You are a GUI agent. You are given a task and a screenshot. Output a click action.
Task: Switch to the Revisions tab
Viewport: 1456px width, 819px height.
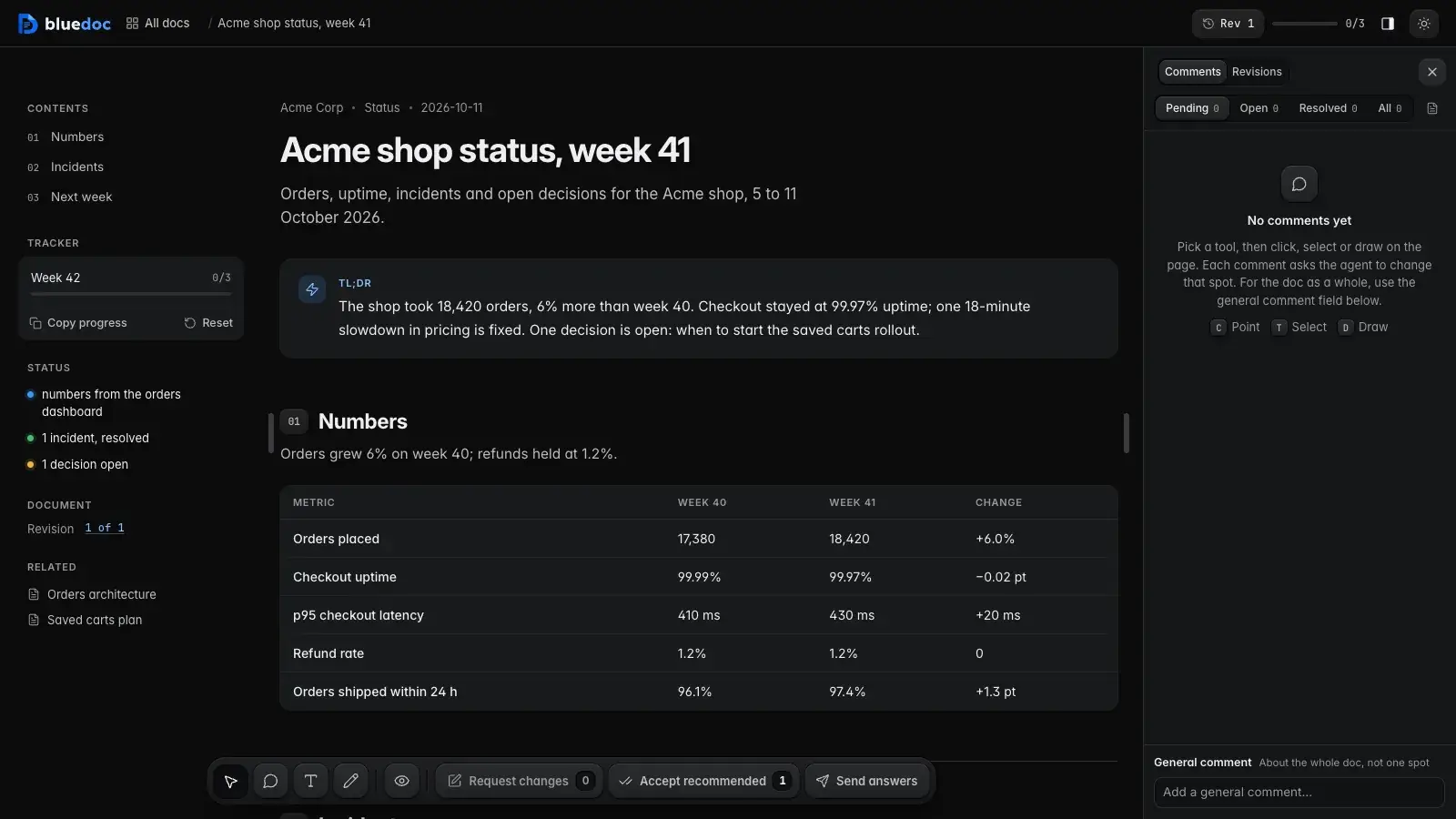pyautogui.click(x=1257, y=72)
